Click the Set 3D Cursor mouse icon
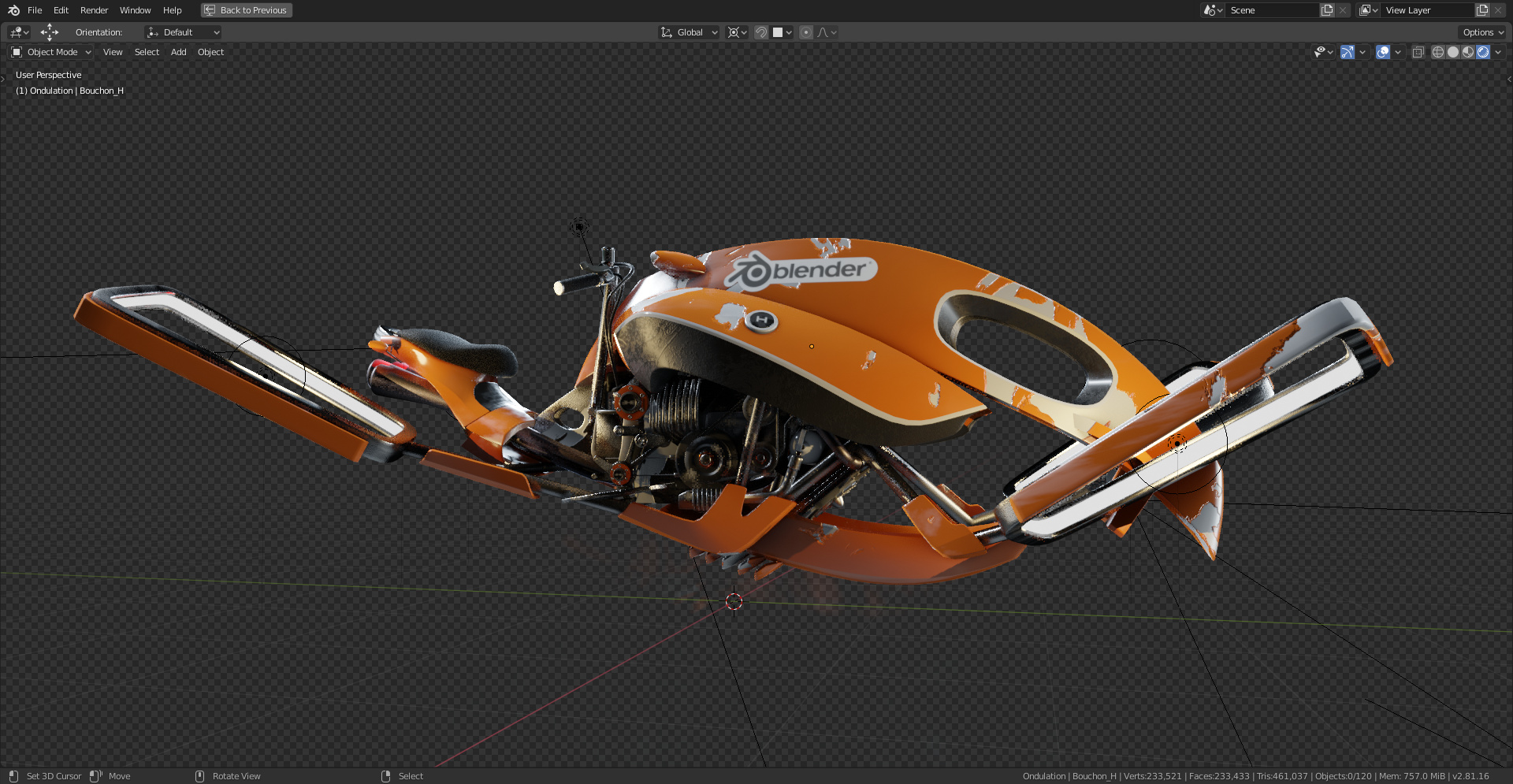This screenshot has height=784, width=1513. click(x=13, y=776)
